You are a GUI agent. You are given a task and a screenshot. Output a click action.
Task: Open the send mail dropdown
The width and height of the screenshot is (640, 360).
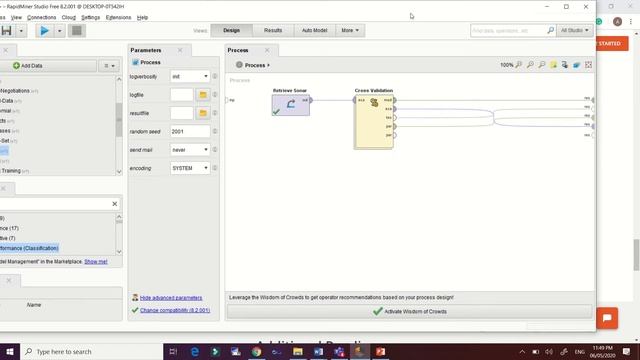[x=190, y=150]
